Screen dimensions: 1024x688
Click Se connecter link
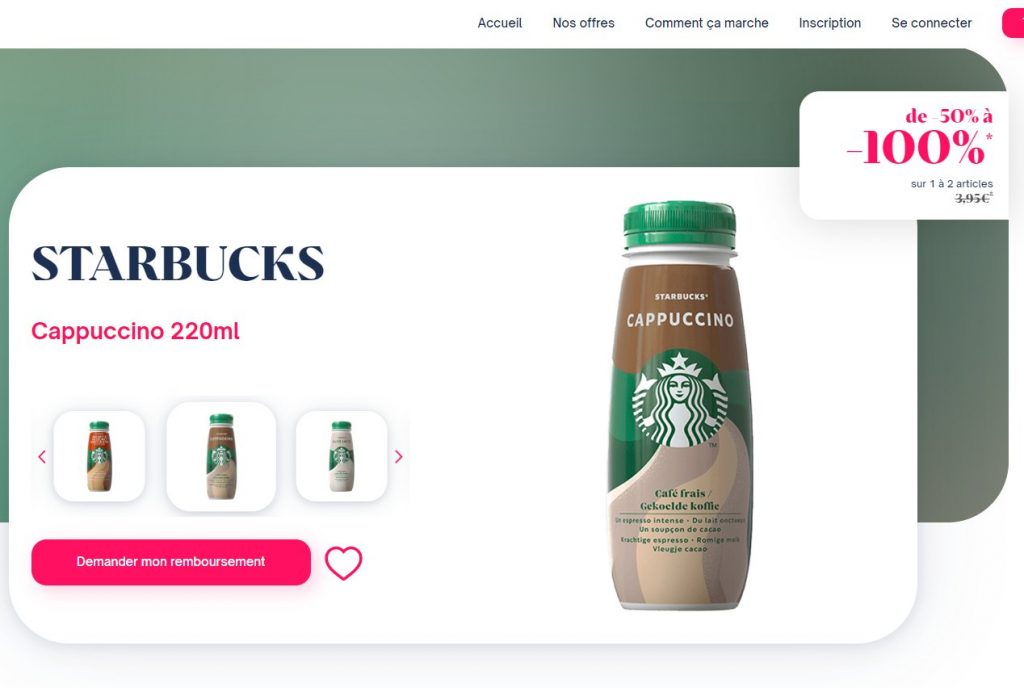click(x=931, y=23)
